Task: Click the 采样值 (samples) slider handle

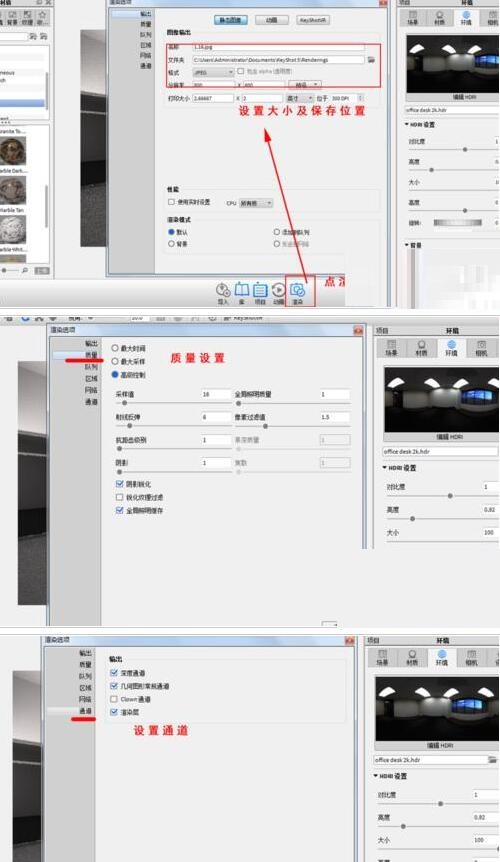Action: tap(124, 403)
